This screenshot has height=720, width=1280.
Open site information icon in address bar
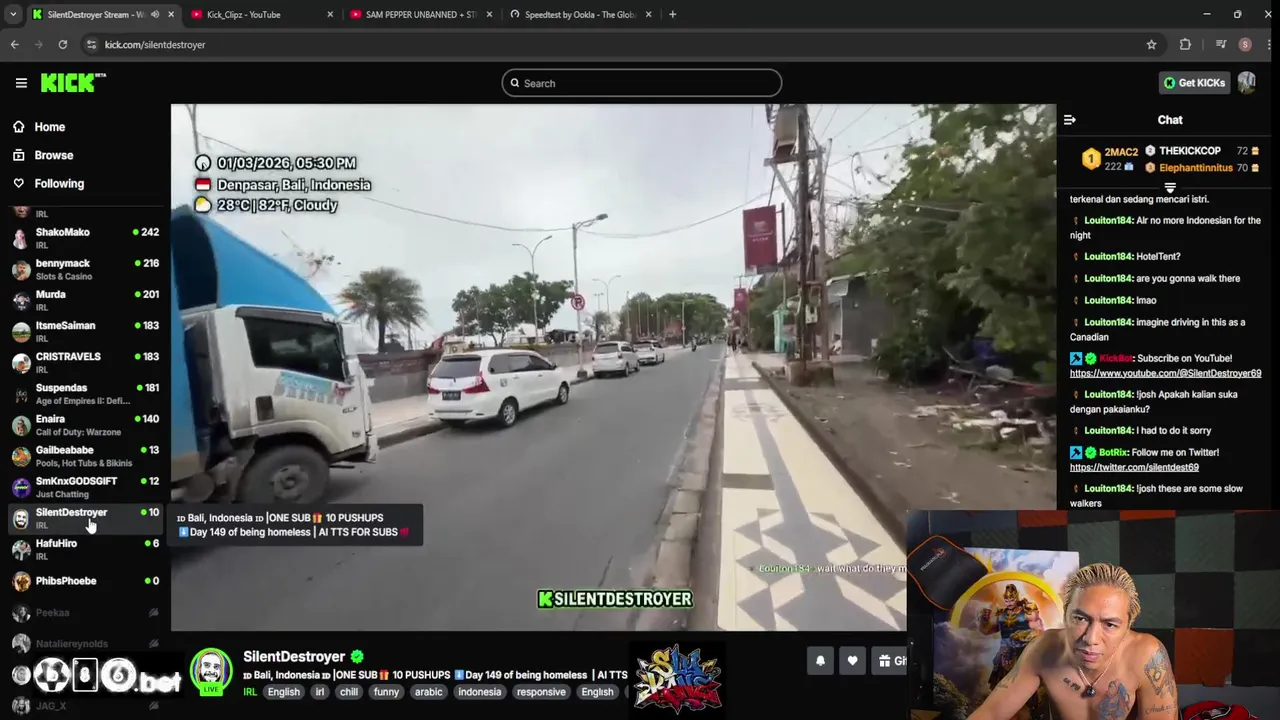pos(91,44)
